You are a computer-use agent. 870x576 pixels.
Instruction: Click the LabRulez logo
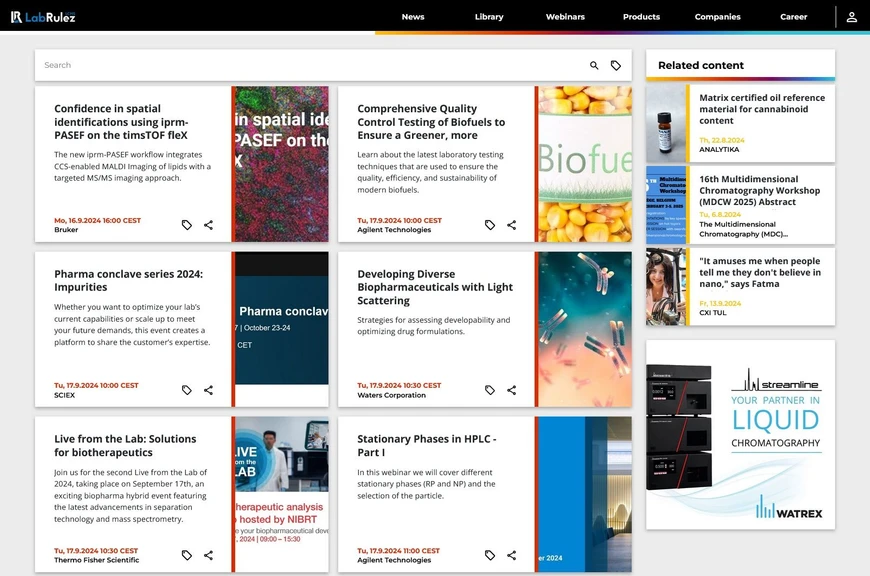tap(43, 17)
